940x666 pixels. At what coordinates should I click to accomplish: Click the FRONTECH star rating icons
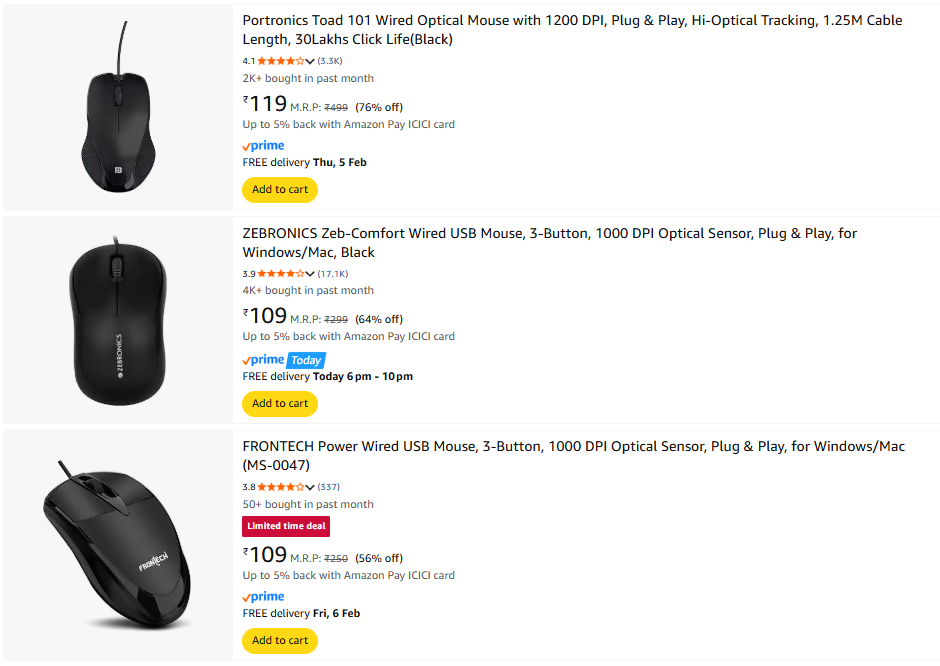(x=280, y=488)
